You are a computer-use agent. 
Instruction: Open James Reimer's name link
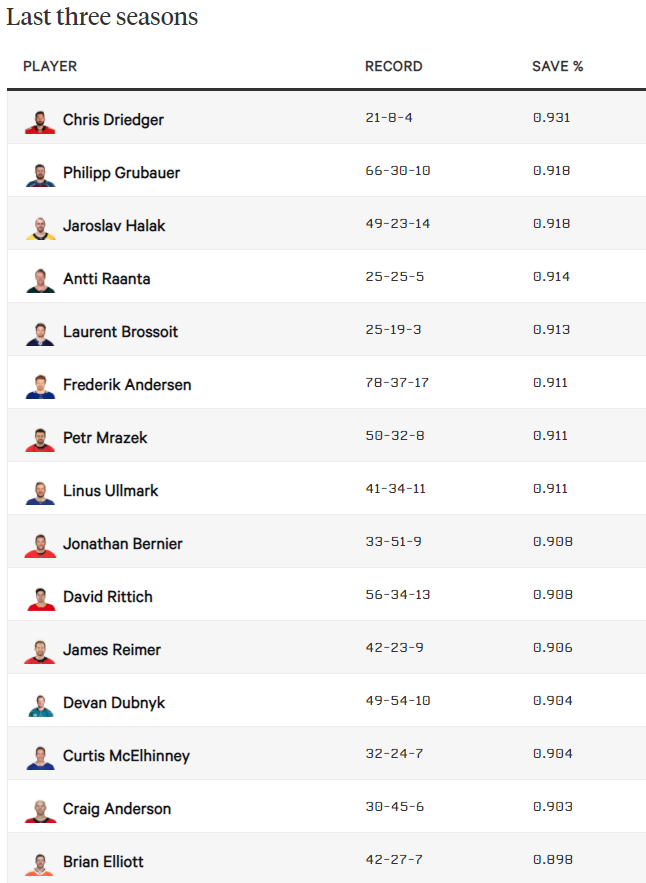coord(112,650)
